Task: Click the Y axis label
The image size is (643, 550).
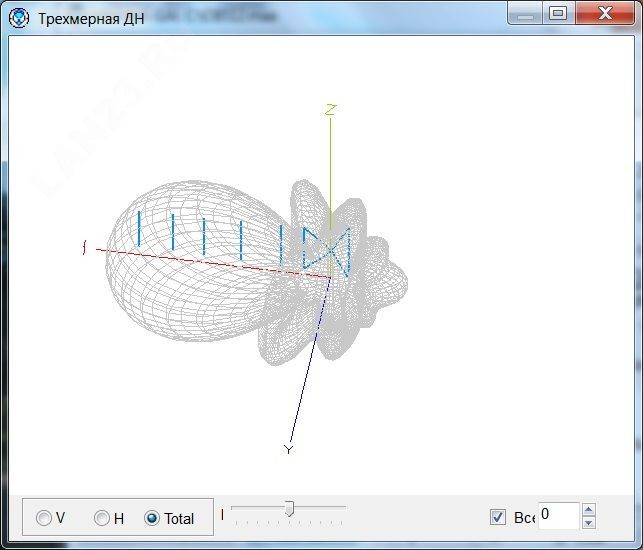Action: (x=289, y=450)
